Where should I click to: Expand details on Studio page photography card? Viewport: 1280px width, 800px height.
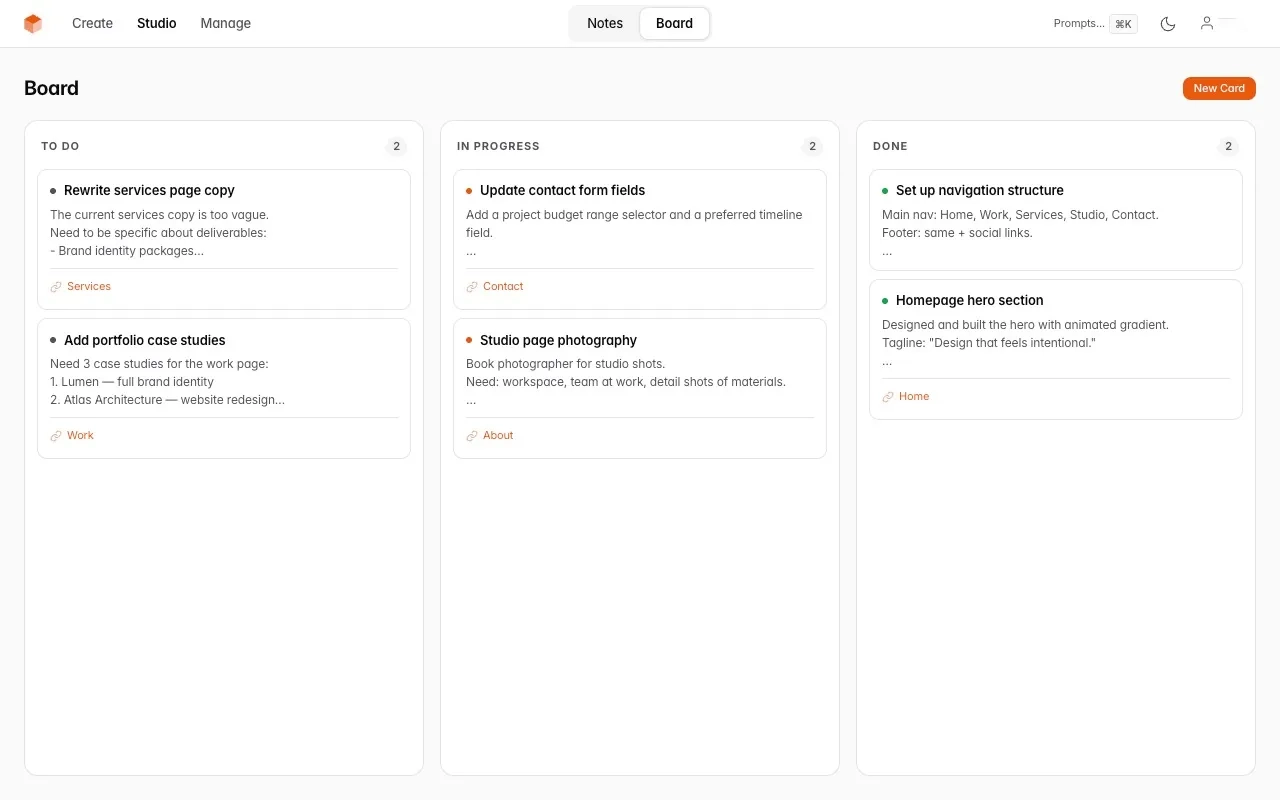tap(471, 400)
